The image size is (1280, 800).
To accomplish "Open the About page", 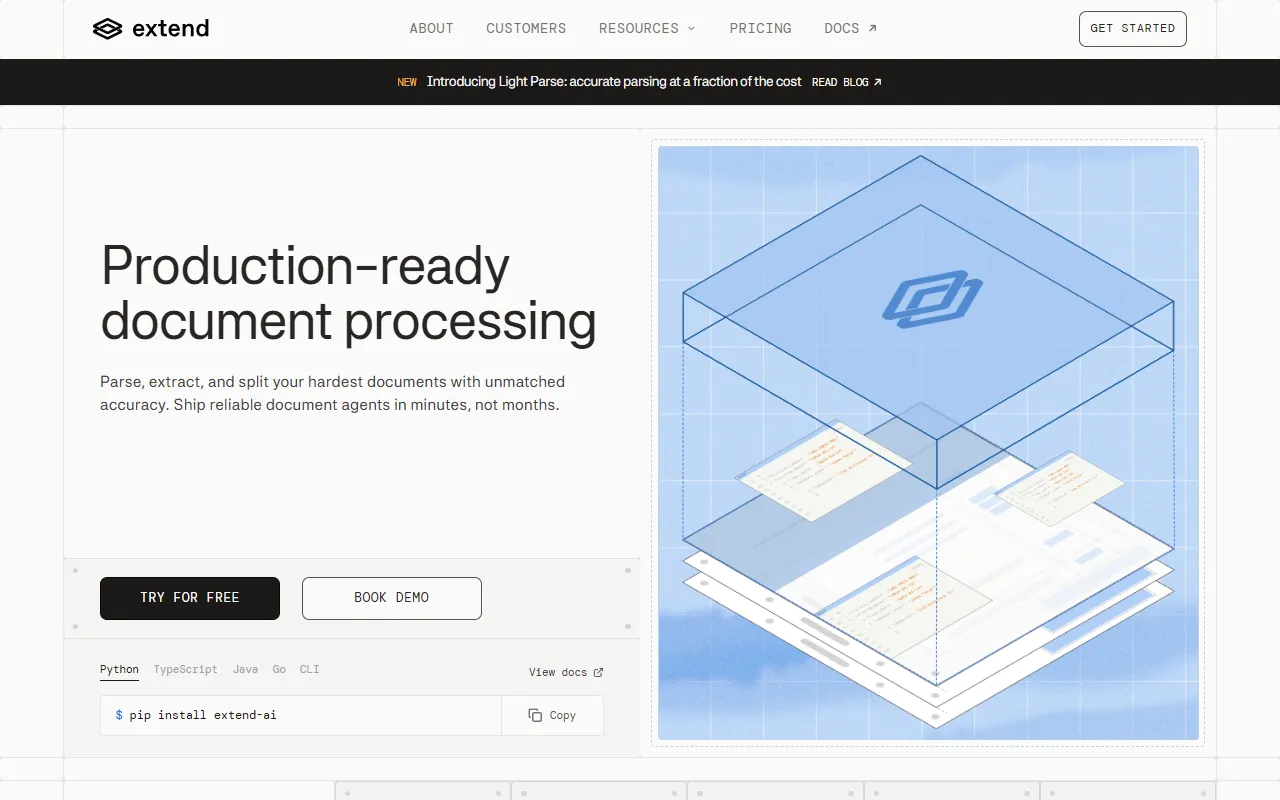I will [431, 28].
